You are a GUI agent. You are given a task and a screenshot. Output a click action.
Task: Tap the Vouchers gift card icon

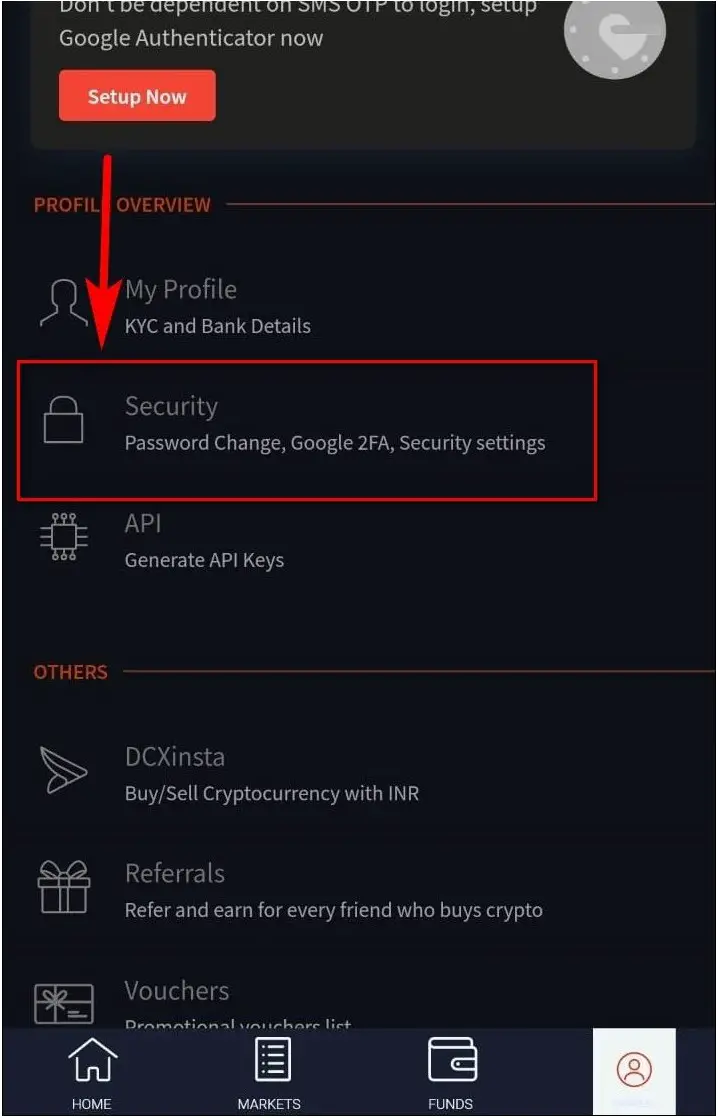tap(63, 1004)
